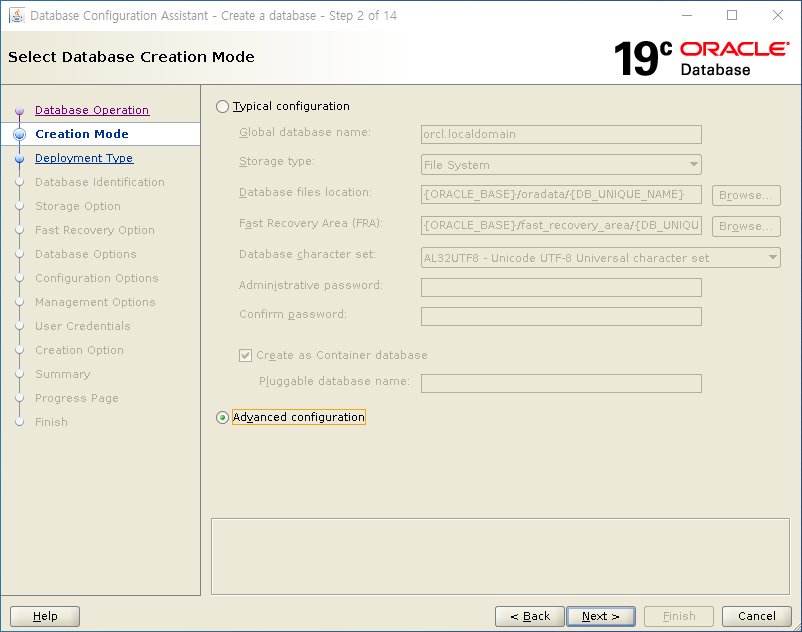Screen dimensions: 802x632
Task: Click the Oracle 19c Database logo
Action: click(x=701, y=59)
